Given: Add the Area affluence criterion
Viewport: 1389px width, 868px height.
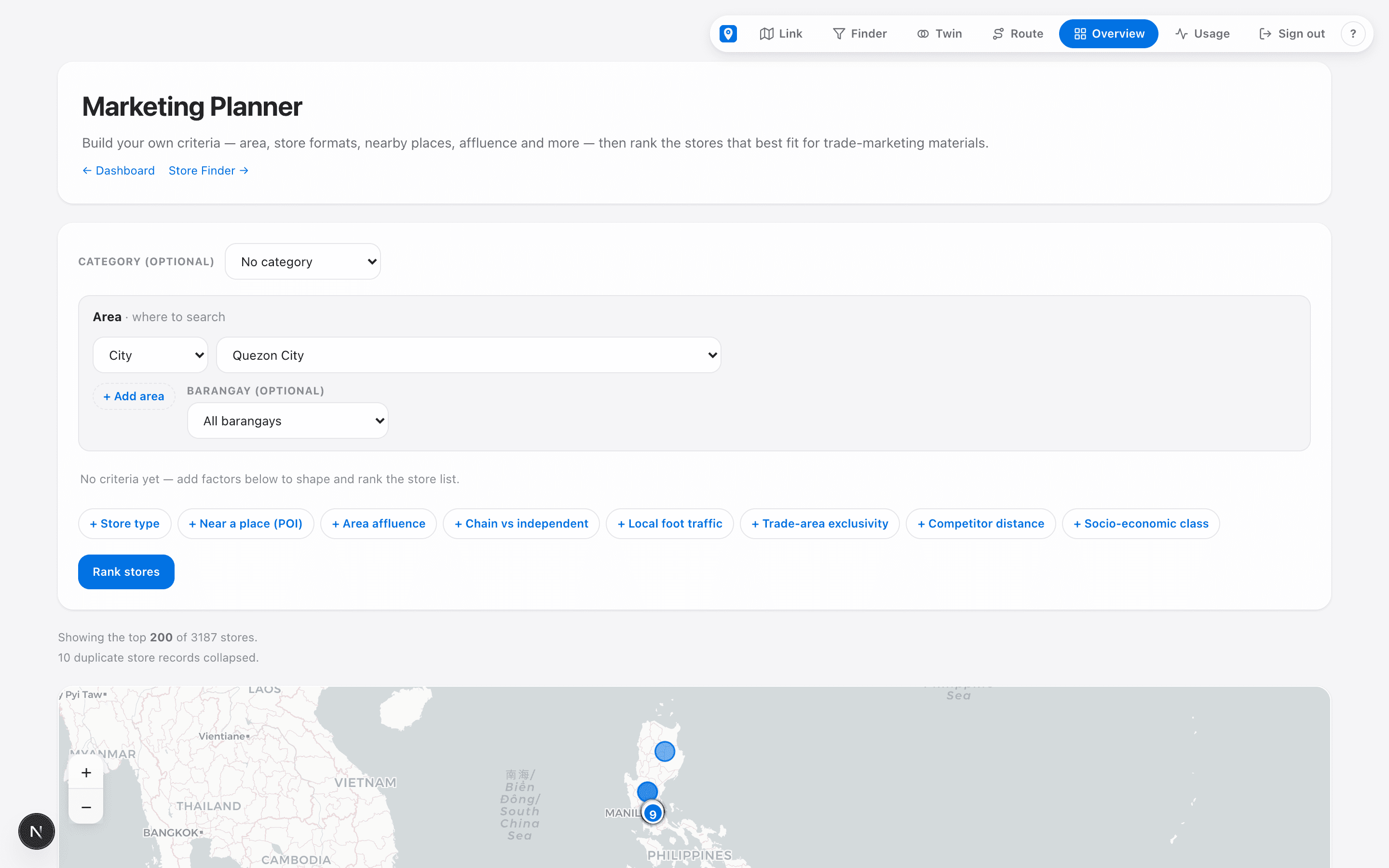Looking at the screenshot, I should pyautogui.click(x=379, y=524).
